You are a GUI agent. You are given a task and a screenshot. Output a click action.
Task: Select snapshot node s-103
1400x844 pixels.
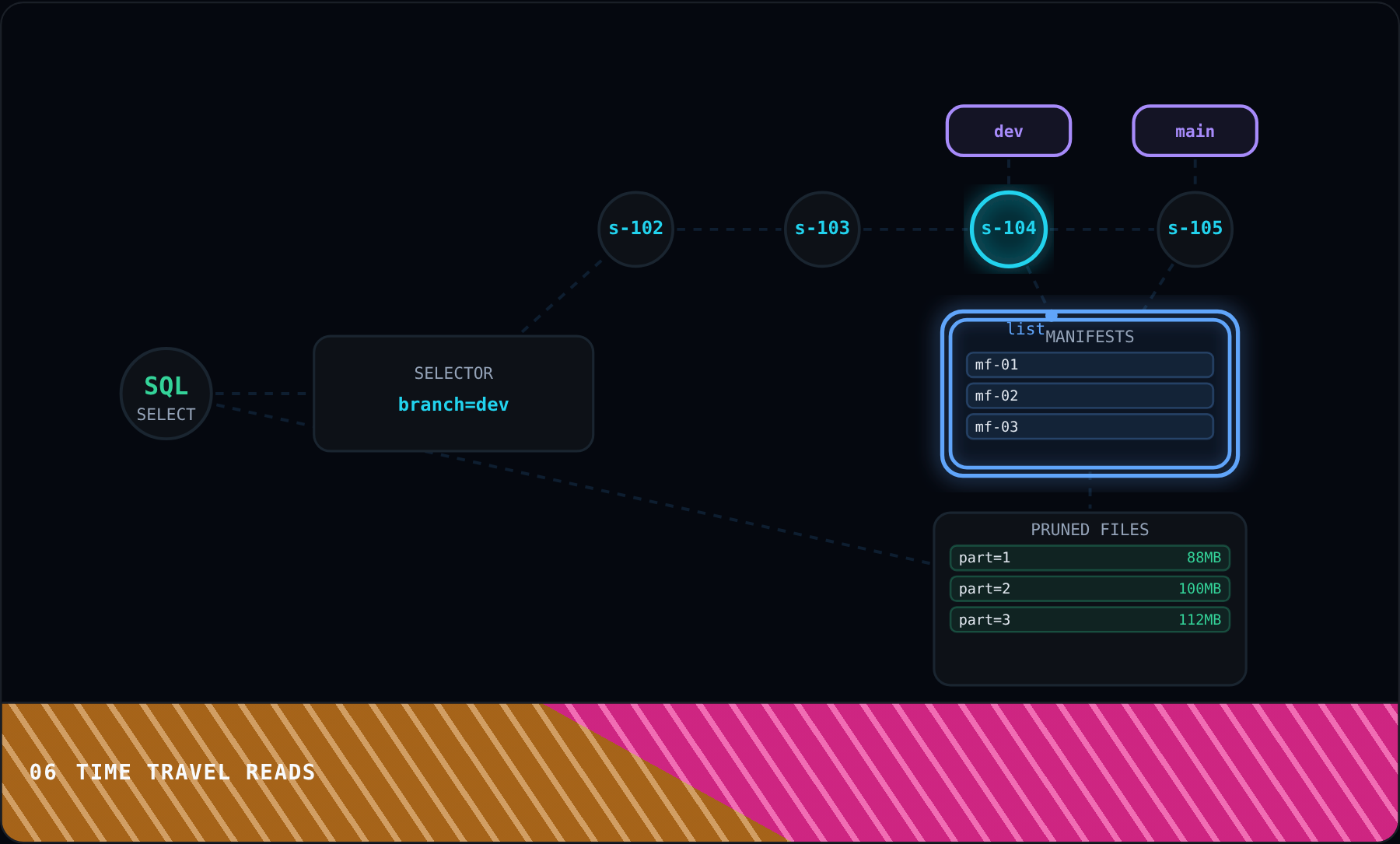(x=822, y=229)
